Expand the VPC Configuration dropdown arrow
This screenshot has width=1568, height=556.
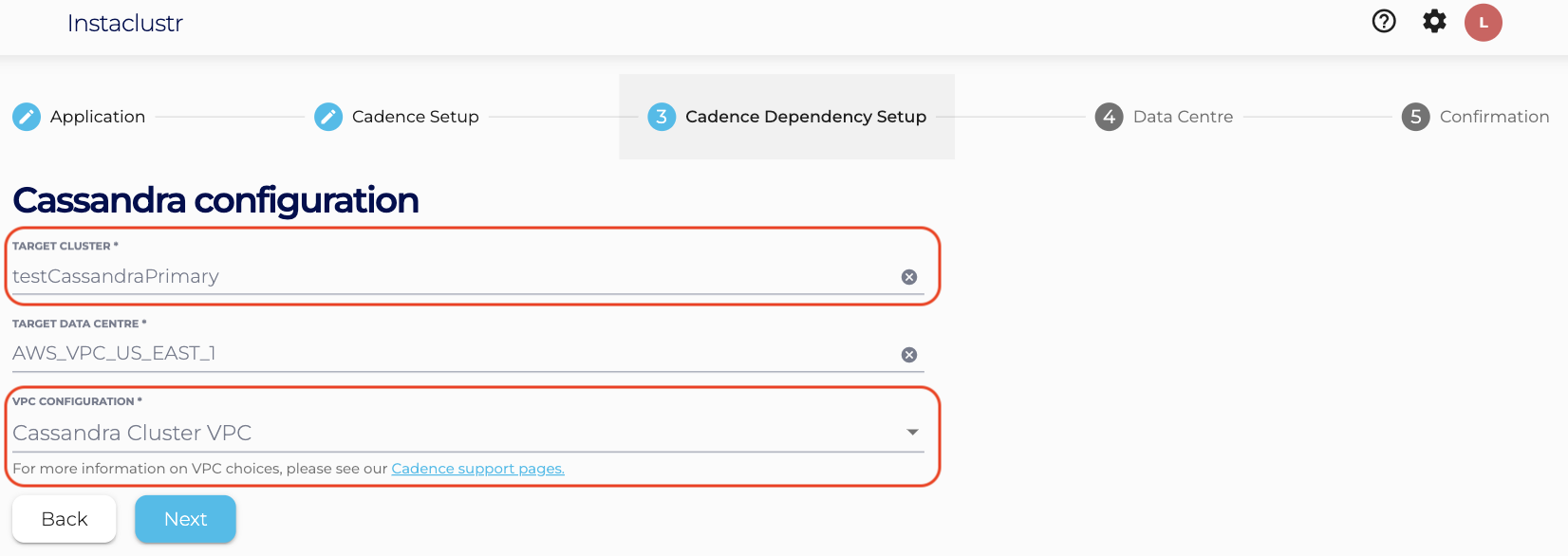click(x=912, y=433)
